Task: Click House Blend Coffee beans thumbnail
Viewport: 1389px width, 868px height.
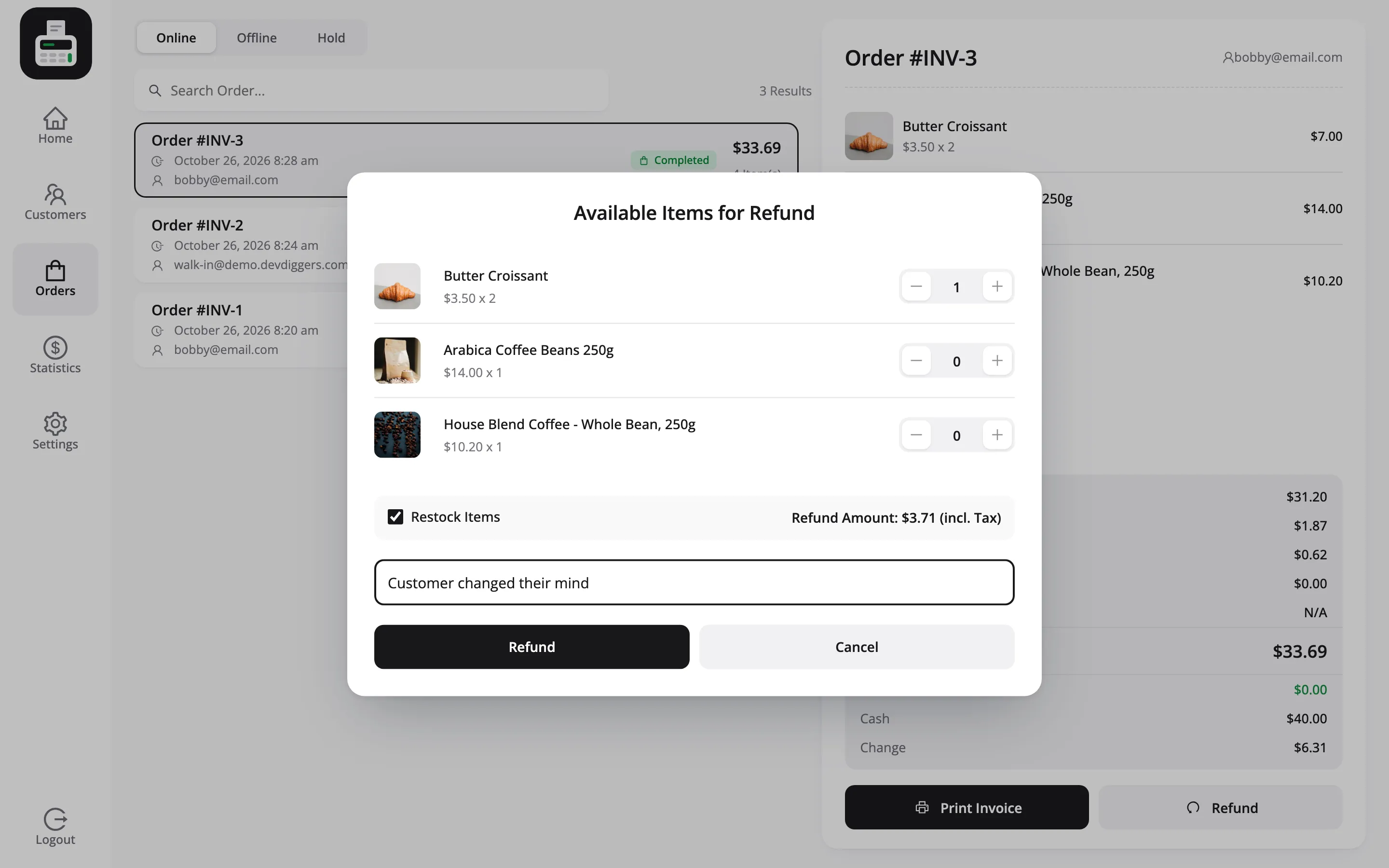Action: [x=397, y=434]
